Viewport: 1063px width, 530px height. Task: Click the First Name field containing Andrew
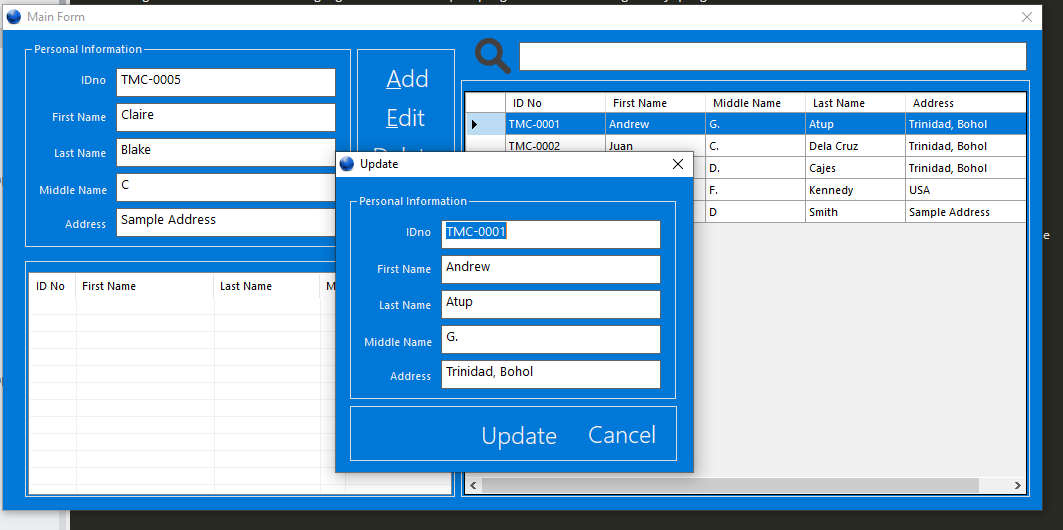(550, 269)
